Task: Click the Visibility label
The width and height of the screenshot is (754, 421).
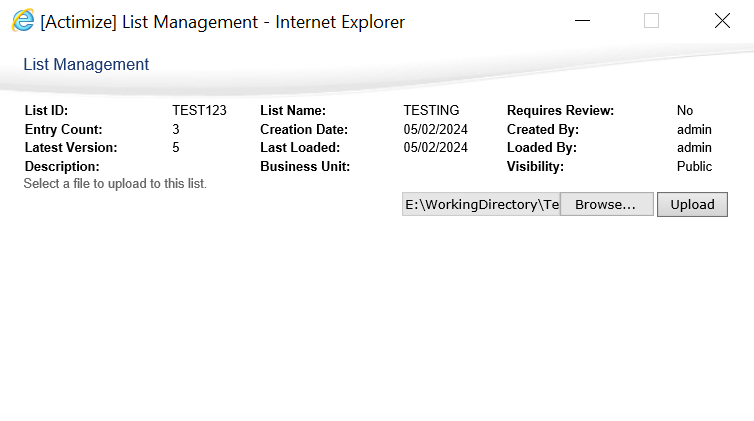Action: pos(535,166)
